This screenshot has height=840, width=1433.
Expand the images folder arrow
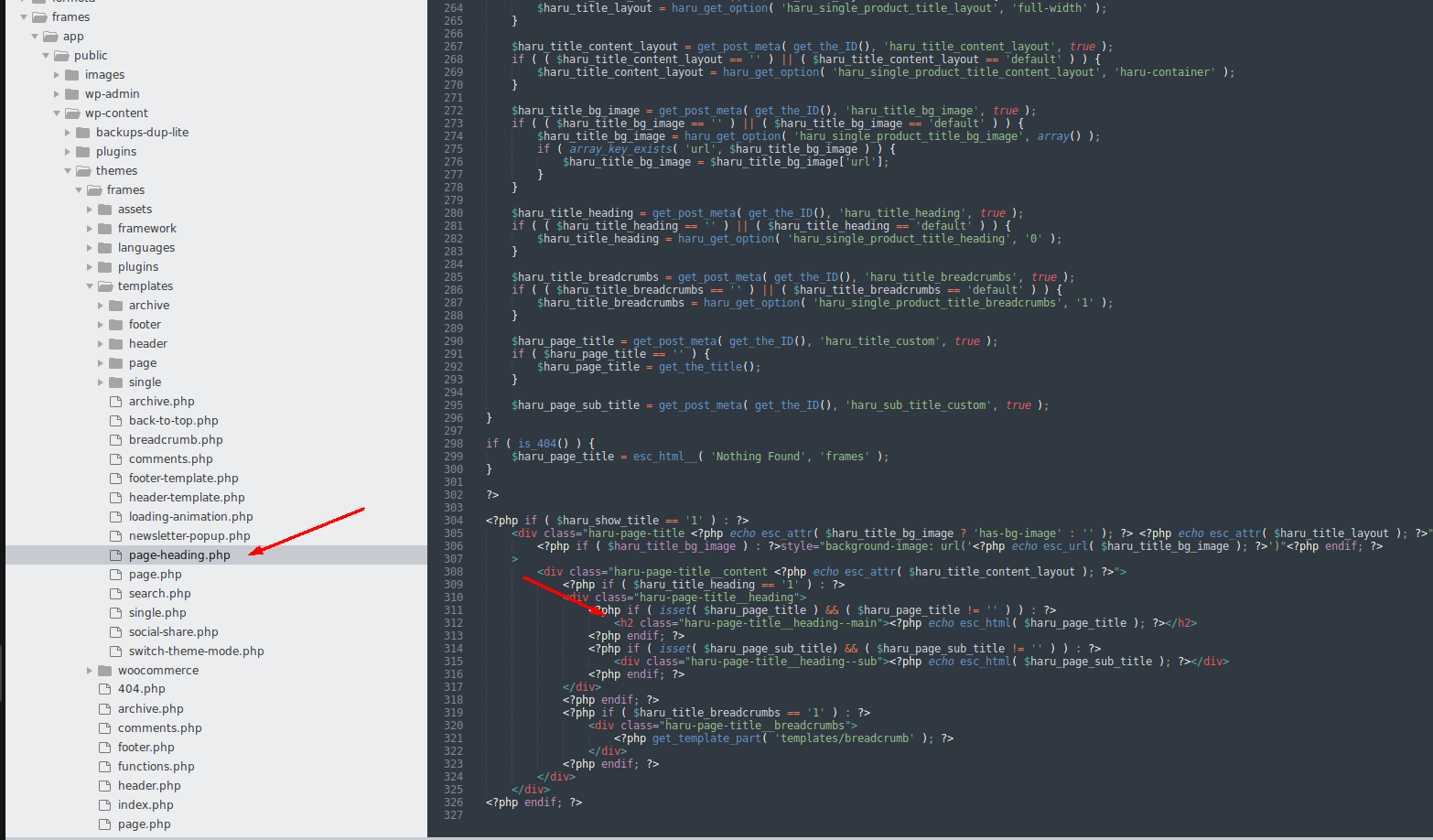pyautogui.click(x=57, y=75)
